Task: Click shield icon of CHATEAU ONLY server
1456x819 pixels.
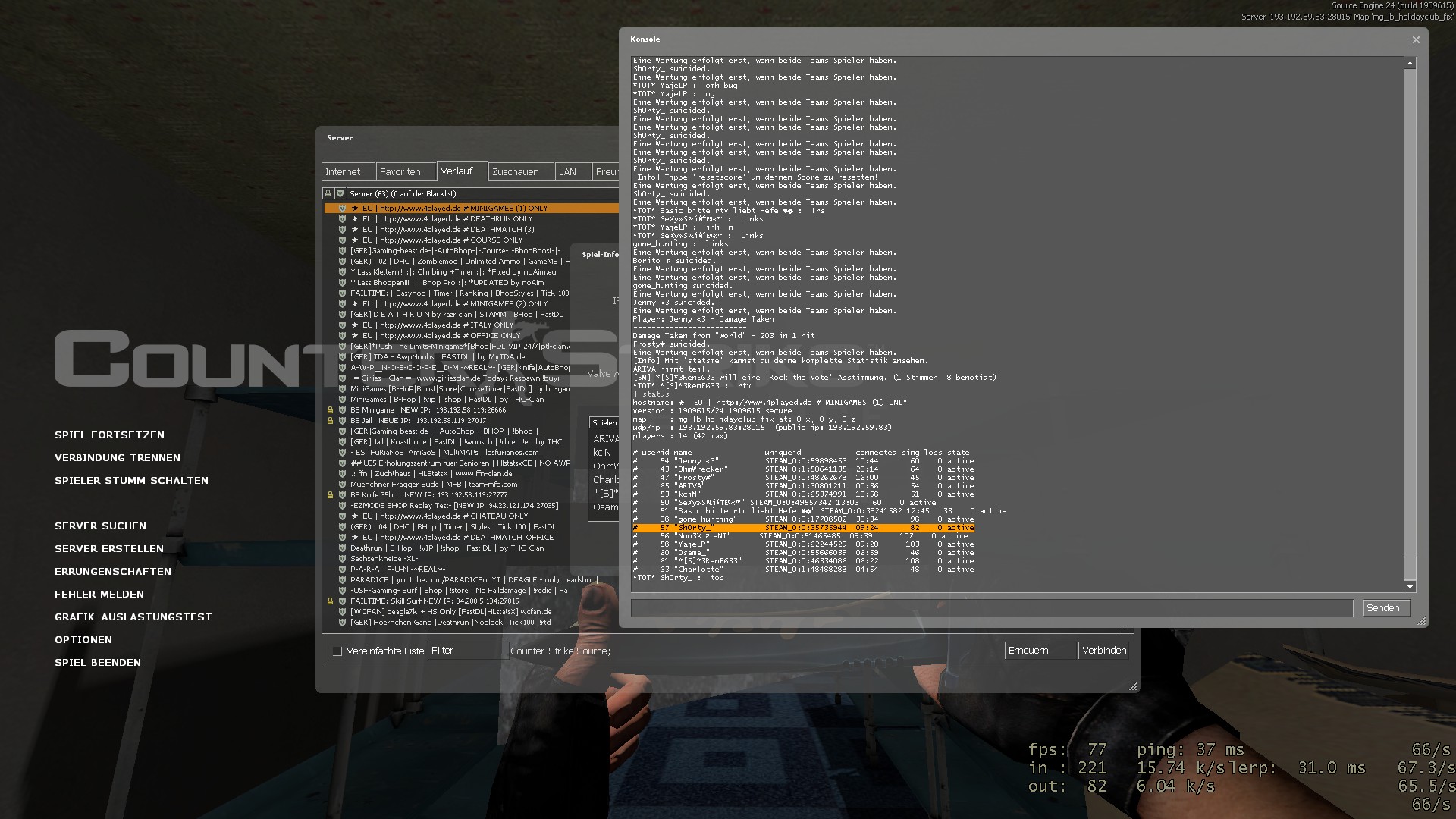Action: coord(342,516)
